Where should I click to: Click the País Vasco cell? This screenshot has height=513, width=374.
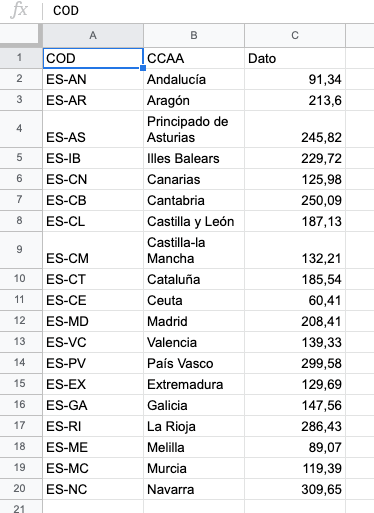click(x=194, y=363)
